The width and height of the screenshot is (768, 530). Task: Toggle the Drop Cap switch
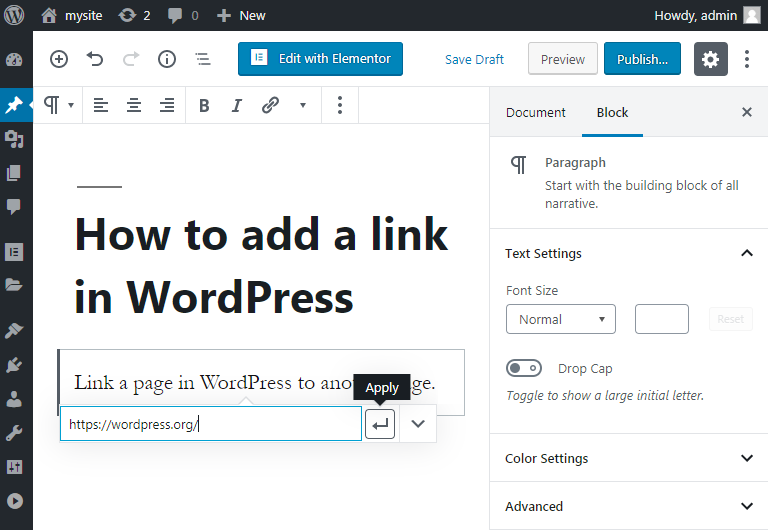524,368
